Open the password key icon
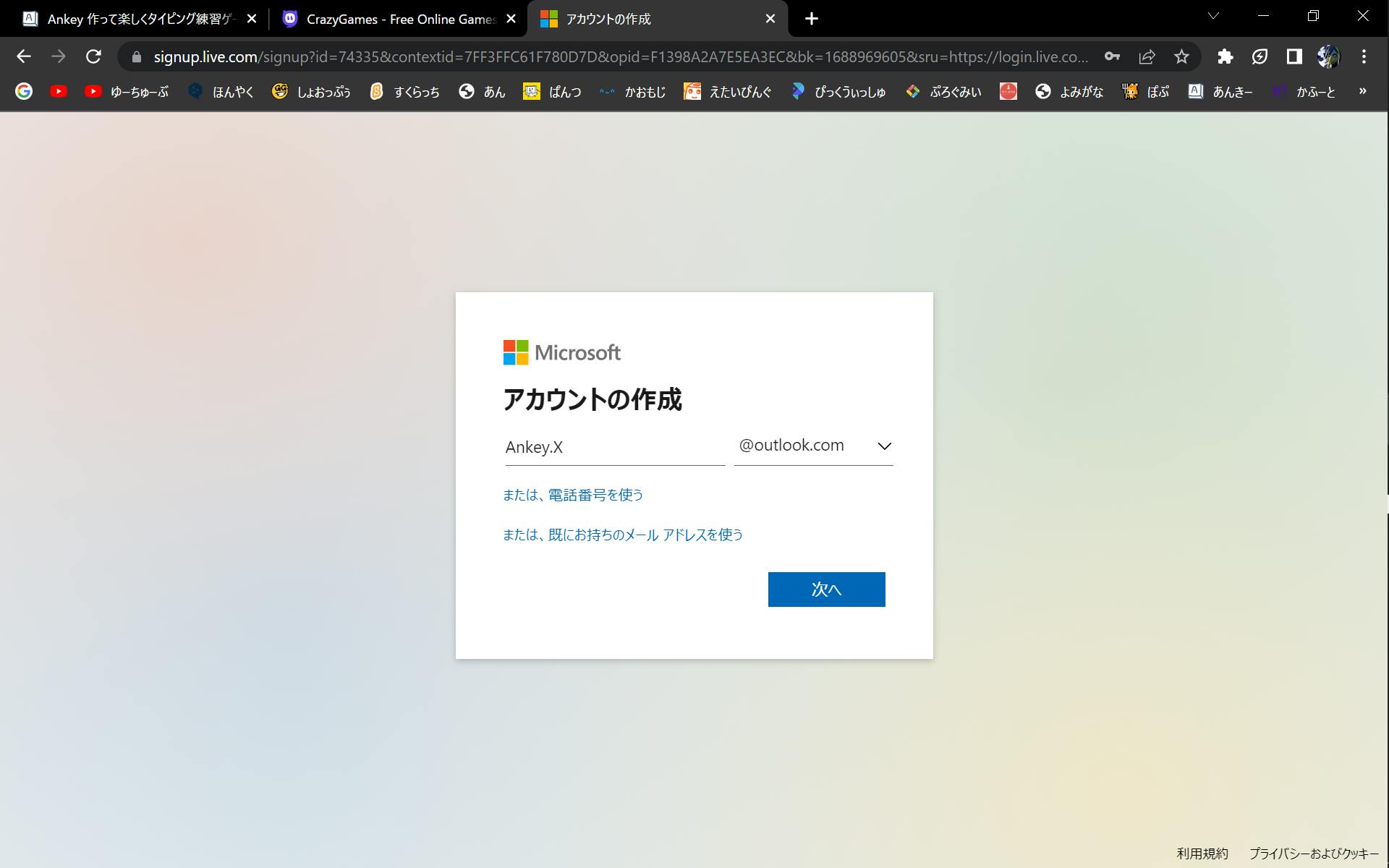This screenshot has height=868, width=1389. point(1112,56)
